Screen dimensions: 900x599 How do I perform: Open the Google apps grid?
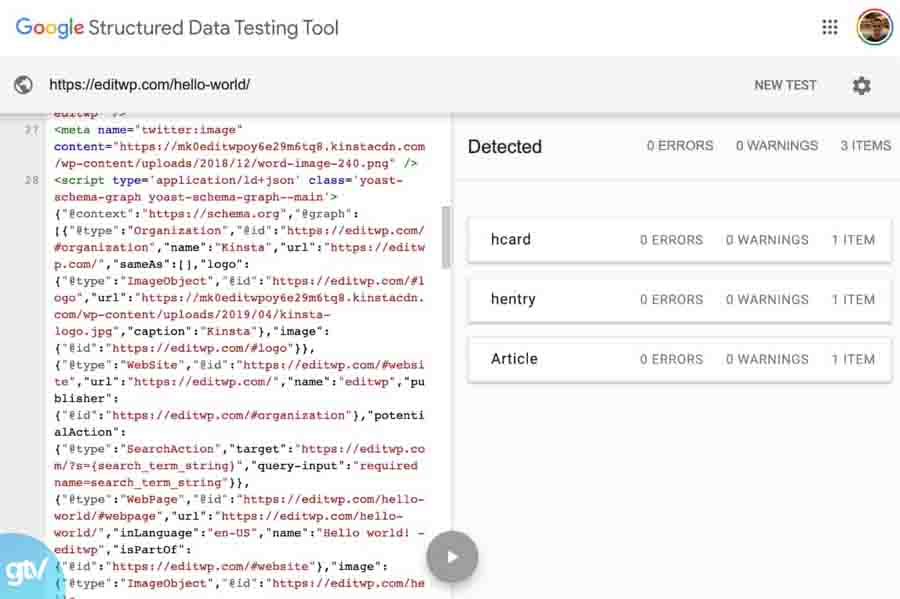click(830, 27)
